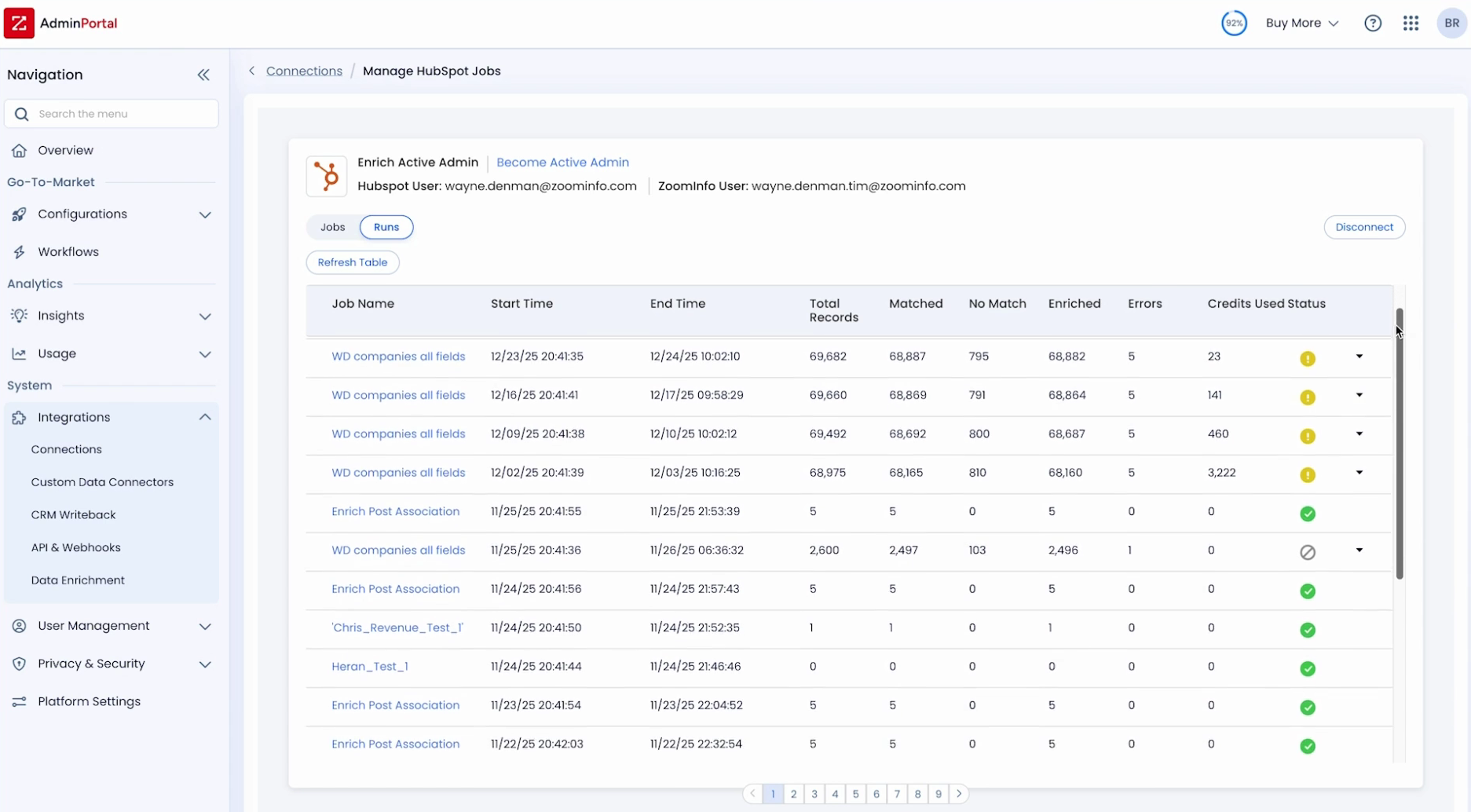
Task: Expand the Privacy & Security section
Action: [x=205, y=664]
